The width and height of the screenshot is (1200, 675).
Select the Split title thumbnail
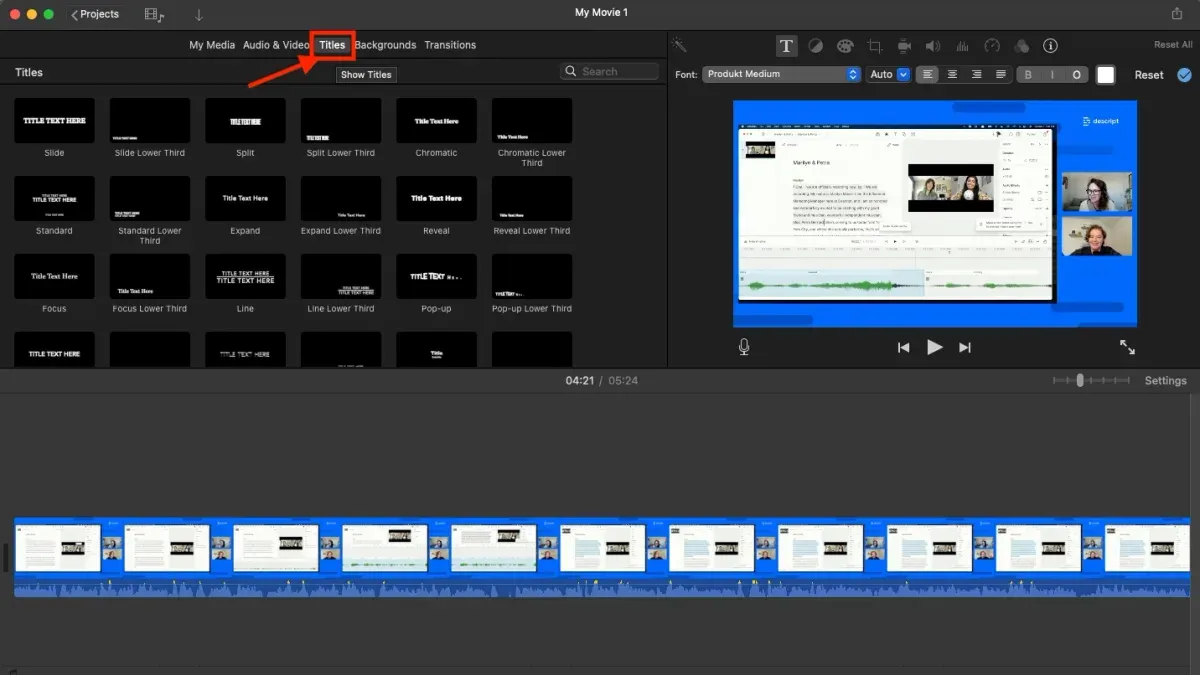[x=245, y=120]
